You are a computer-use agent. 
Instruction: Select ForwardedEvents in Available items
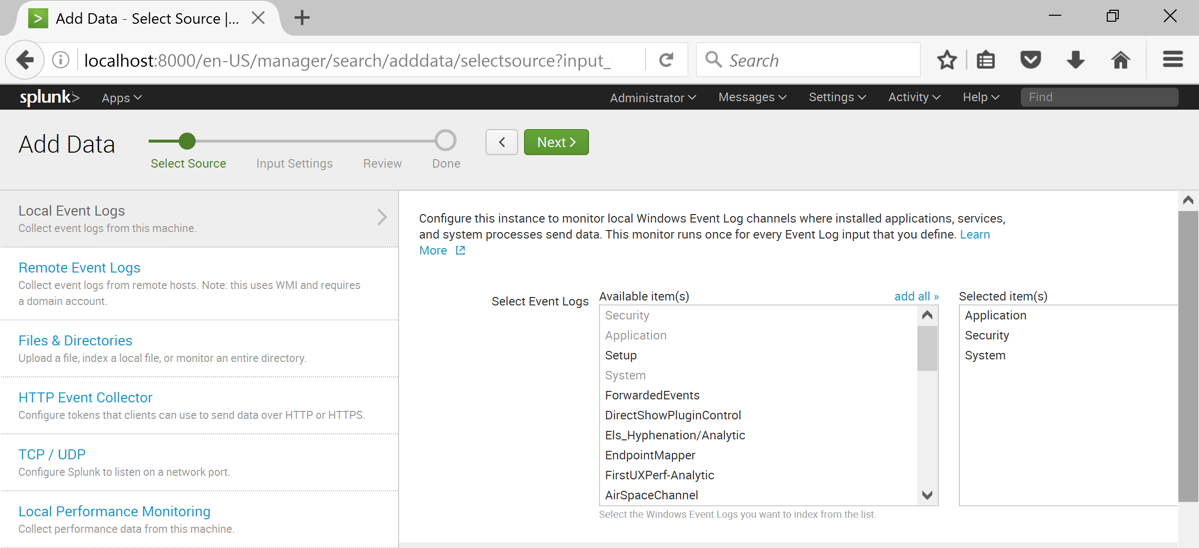[652, 395]
